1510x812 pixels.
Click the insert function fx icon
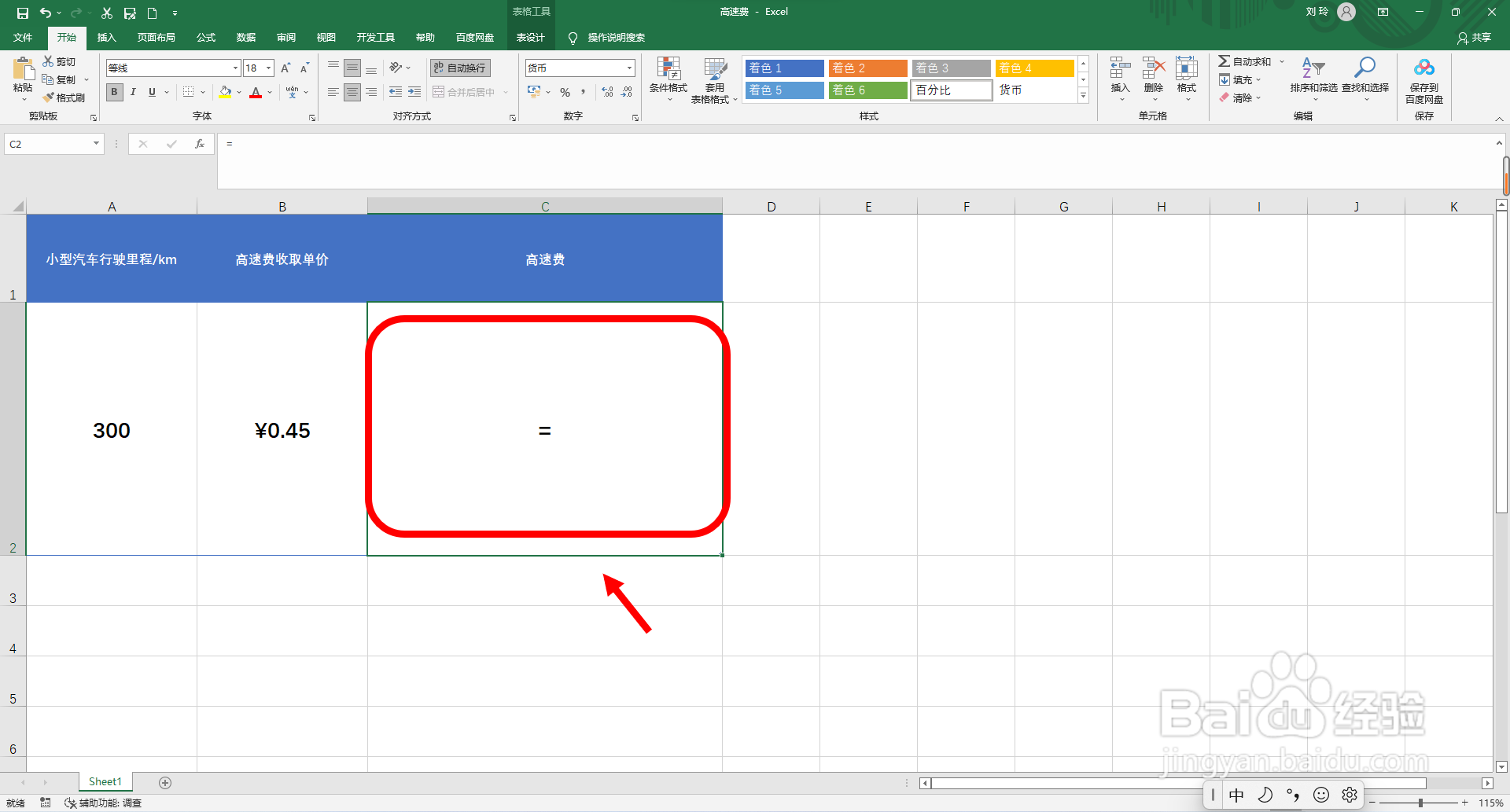(x=200, y=144)
